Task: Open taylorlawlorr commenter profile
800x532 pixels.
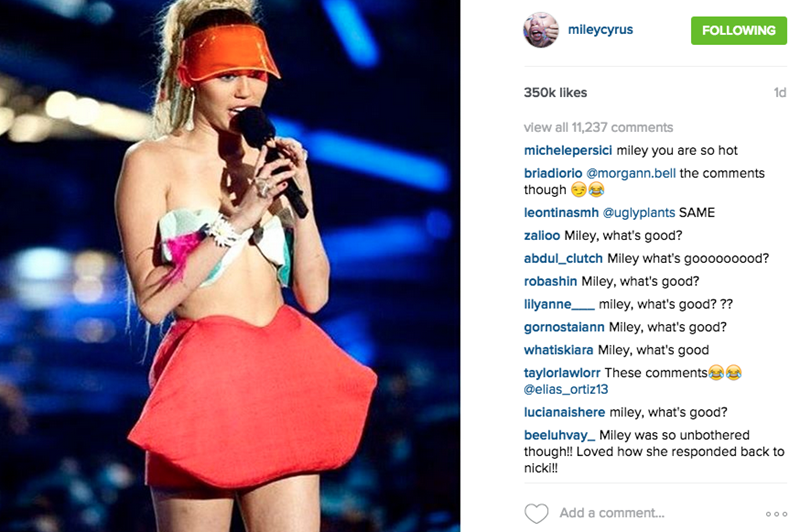Action: 562,373
